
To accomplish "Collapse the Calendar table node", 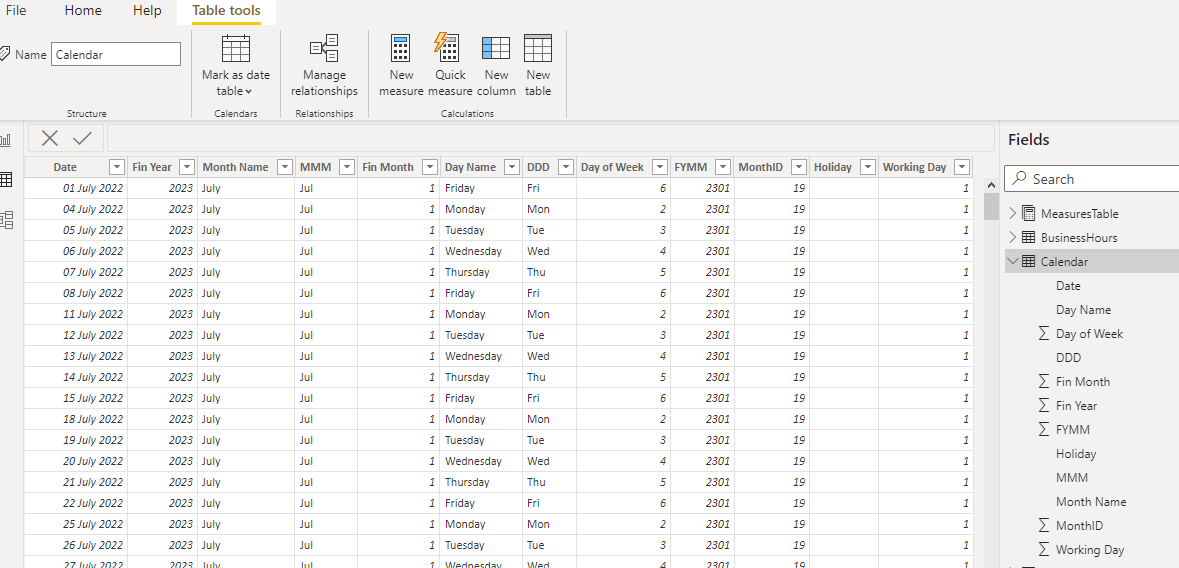I will 1012,262.
